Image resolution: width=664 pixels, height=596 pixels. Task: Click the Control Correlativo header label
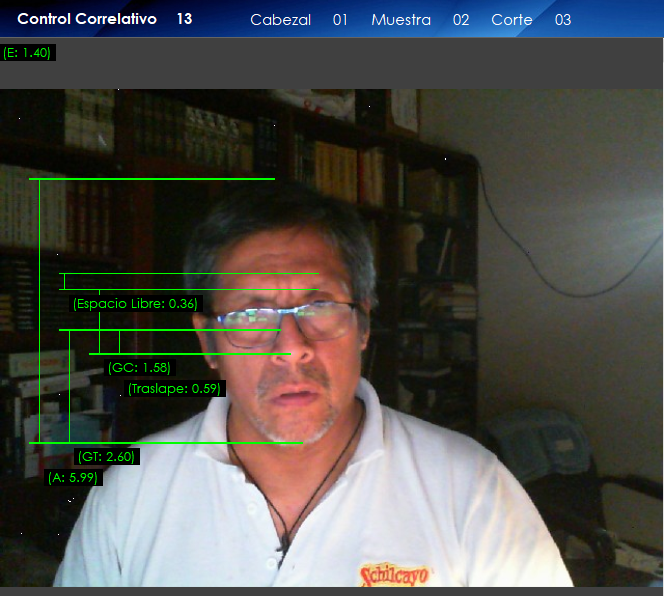pyautogui.click(x=87, y=19)
